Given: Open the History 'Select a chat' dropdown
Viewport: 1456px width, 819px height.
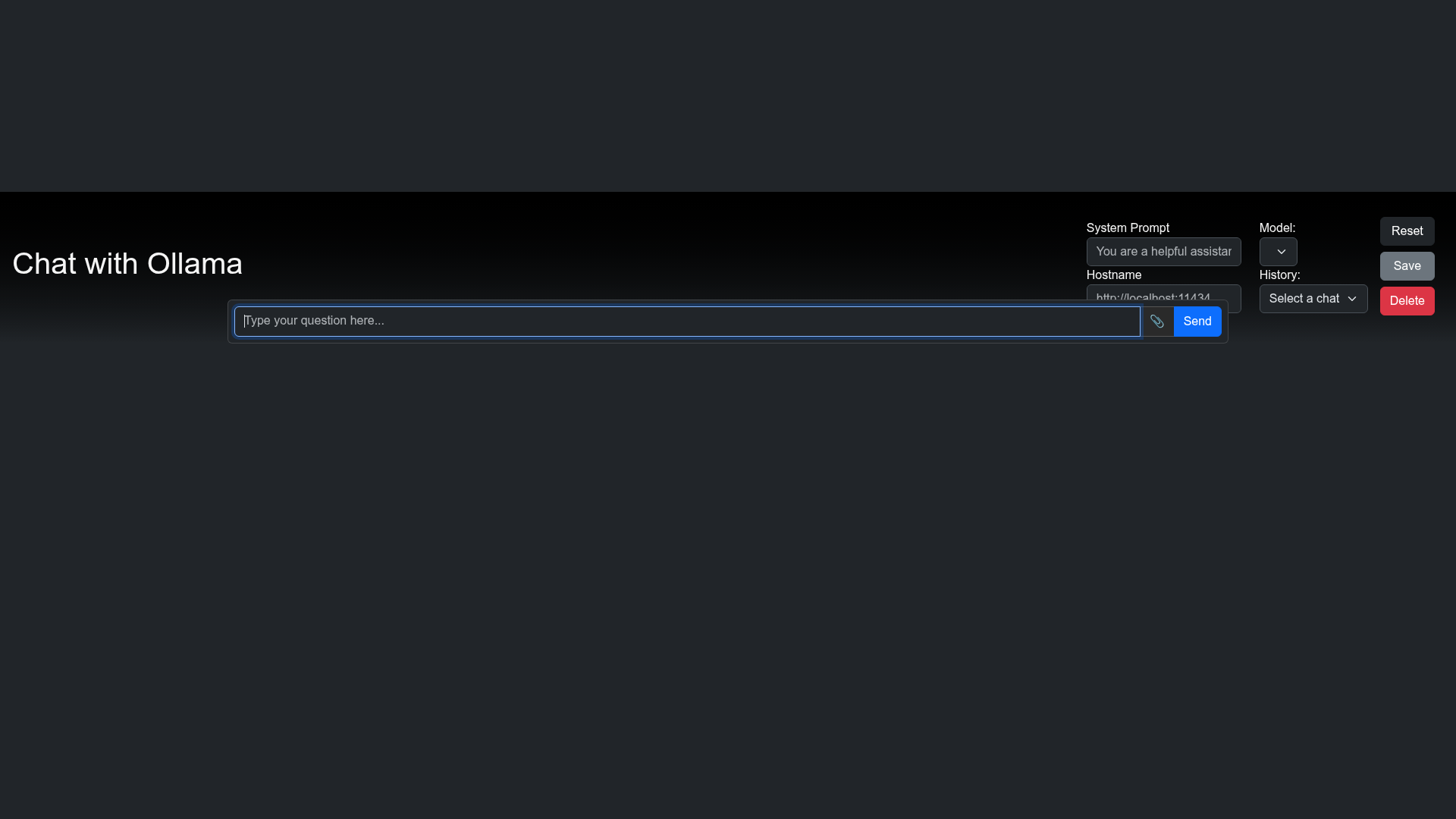Looking at the screenshot, I should click(x=1313, y=299).
